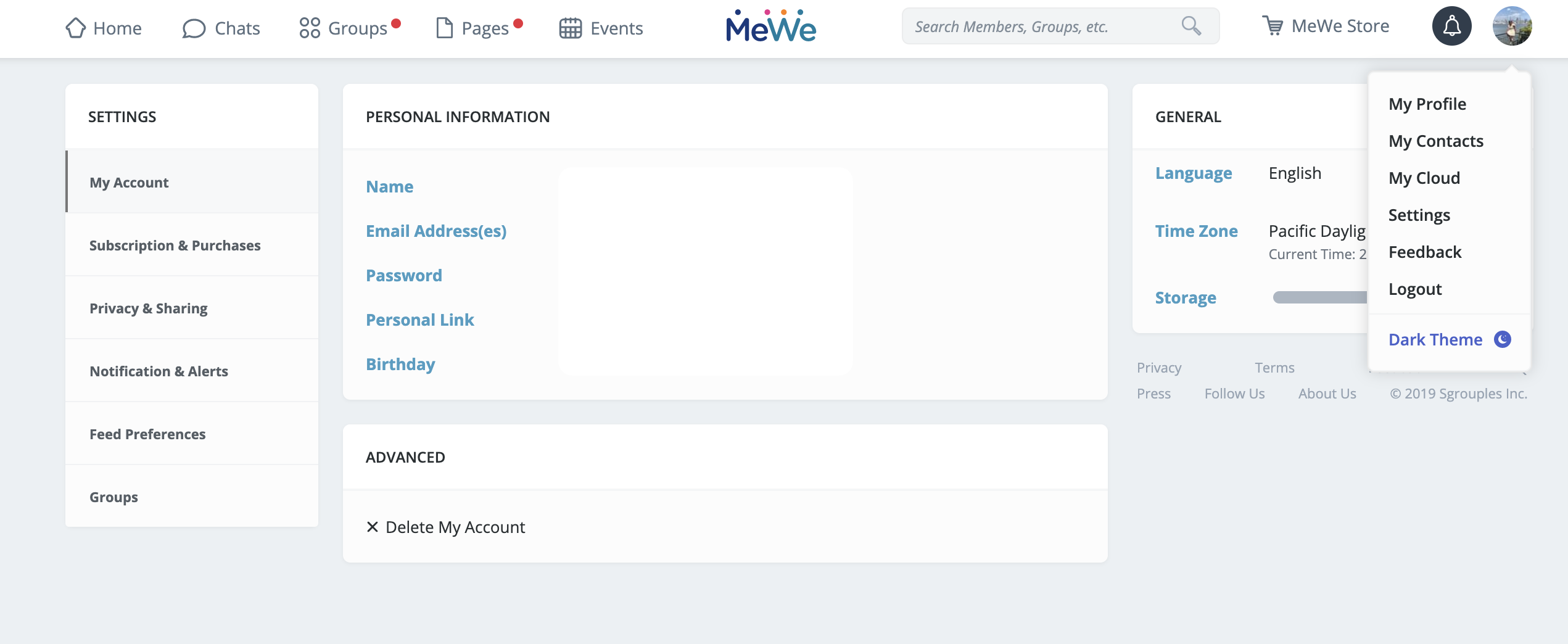Open the Privacy footer link

[x=1159, y=368]
